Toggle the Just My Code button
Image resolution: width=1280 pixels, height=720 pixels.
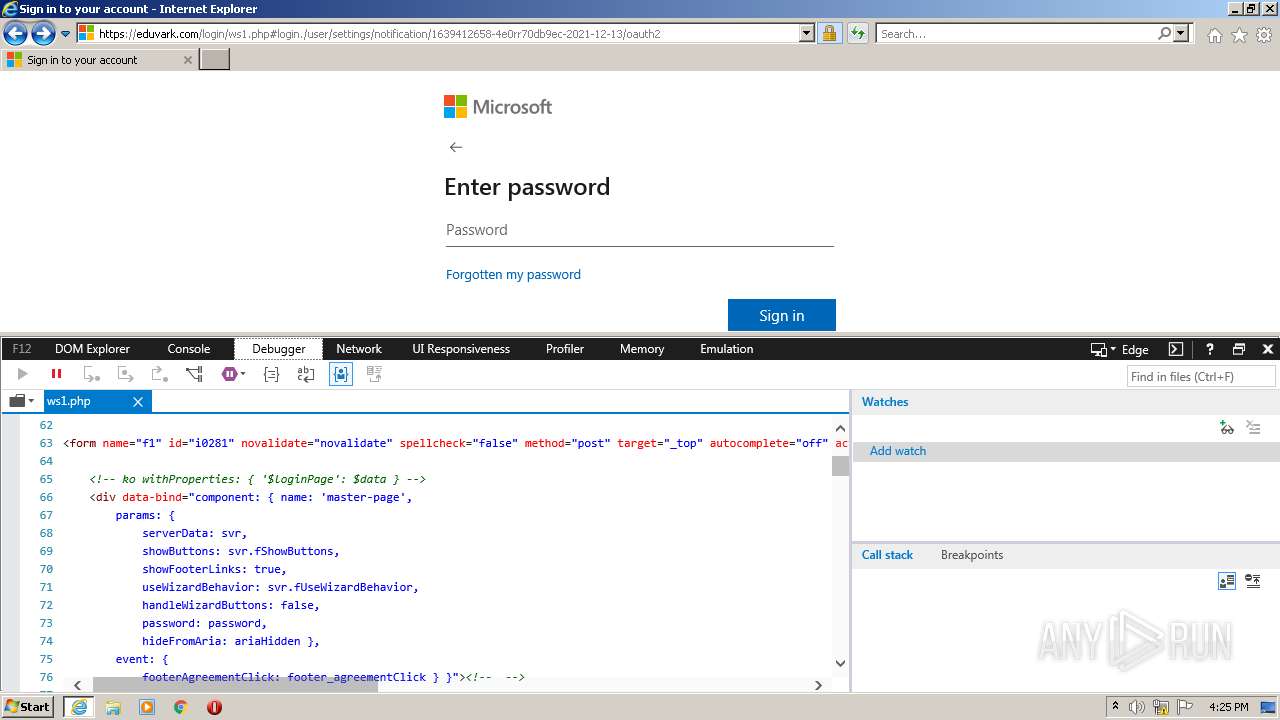(x=341, y=374)
